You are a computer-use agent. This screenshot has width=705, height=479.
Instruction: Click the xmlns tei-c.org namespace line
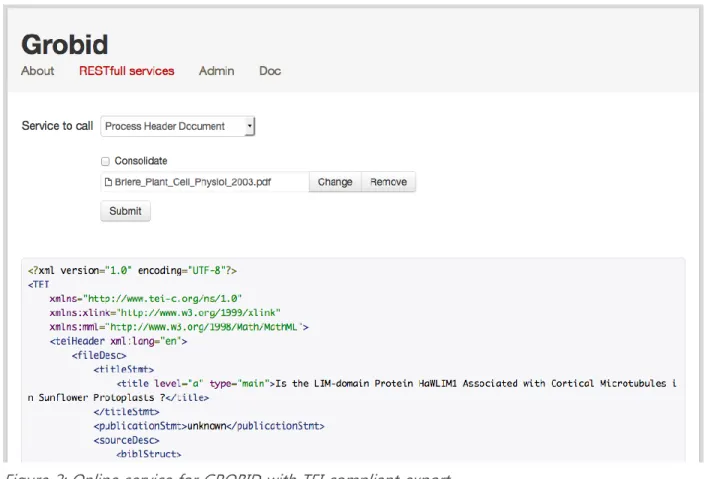[x=146, y=299]
